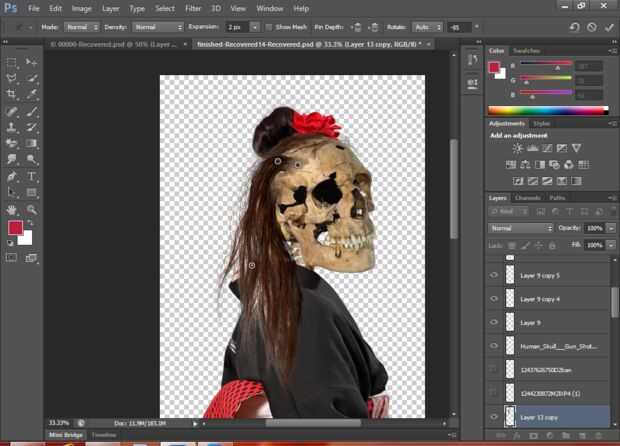Image resolution: width=620 pixels, height=446 pixels.
Task: Open the Mini Bridge panel
Action: click(x=66, y=435)
